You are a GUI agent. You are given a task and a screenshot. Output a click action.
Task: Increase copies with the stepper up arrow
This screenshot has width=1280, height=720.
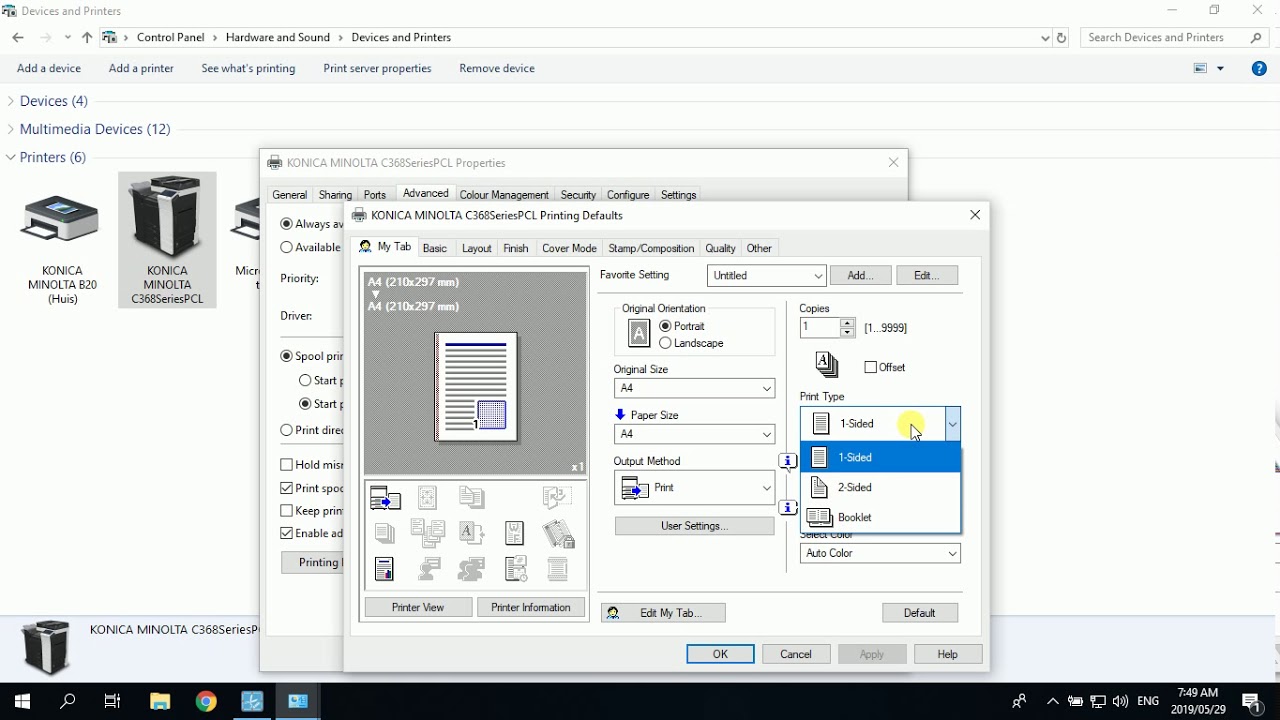click(x=848, y=322)
